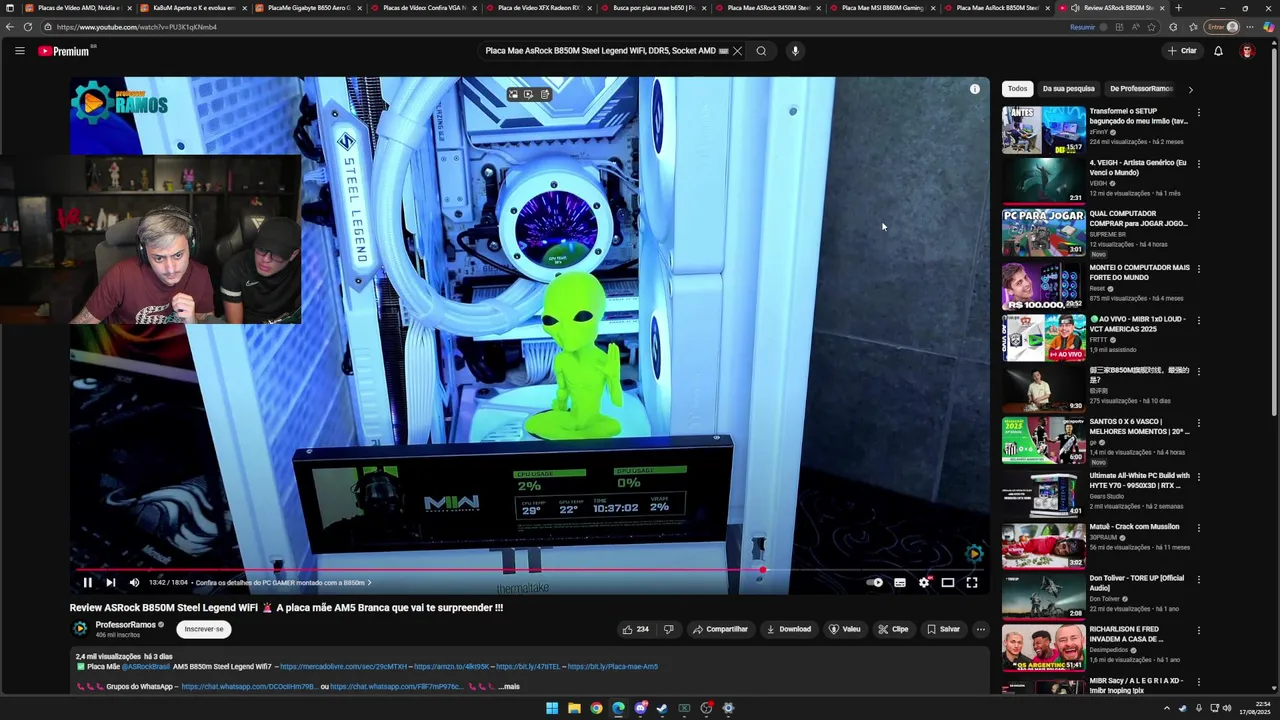Select the 'De ProfessorRamos' chip
This screenshot has height=720, width=1280.
pyautogui.click(x=1140, y=89)
